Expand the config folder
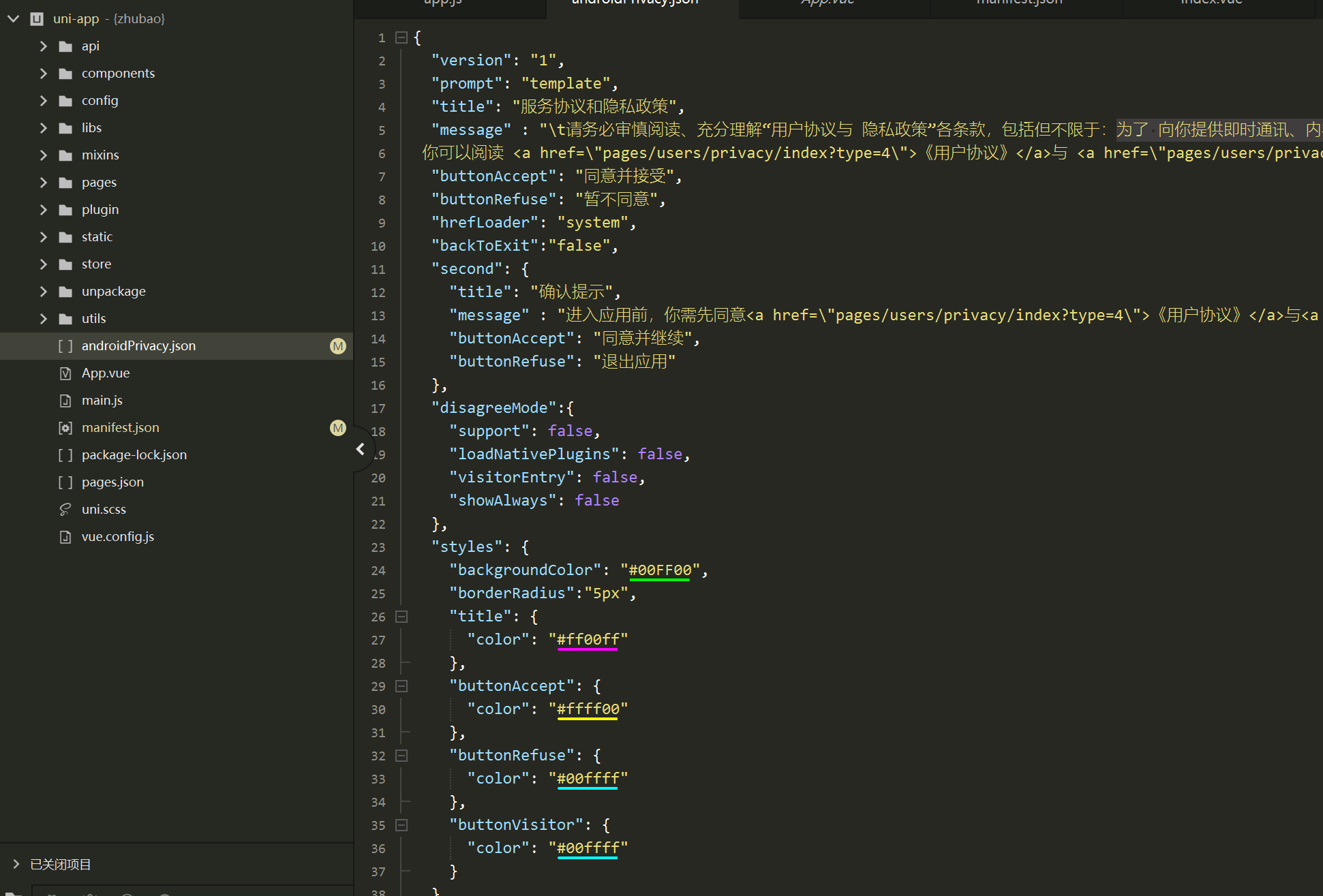The image size is (1323, 896). coord(44,101)
